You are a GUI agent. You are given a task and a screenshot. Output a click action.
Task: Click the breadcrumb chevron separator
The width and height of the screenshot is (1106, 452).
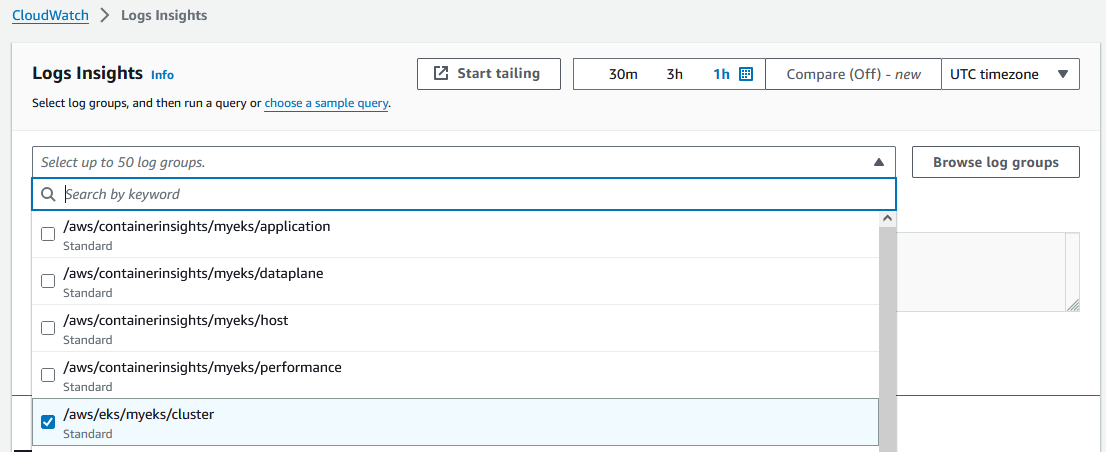tap(105, 15)
